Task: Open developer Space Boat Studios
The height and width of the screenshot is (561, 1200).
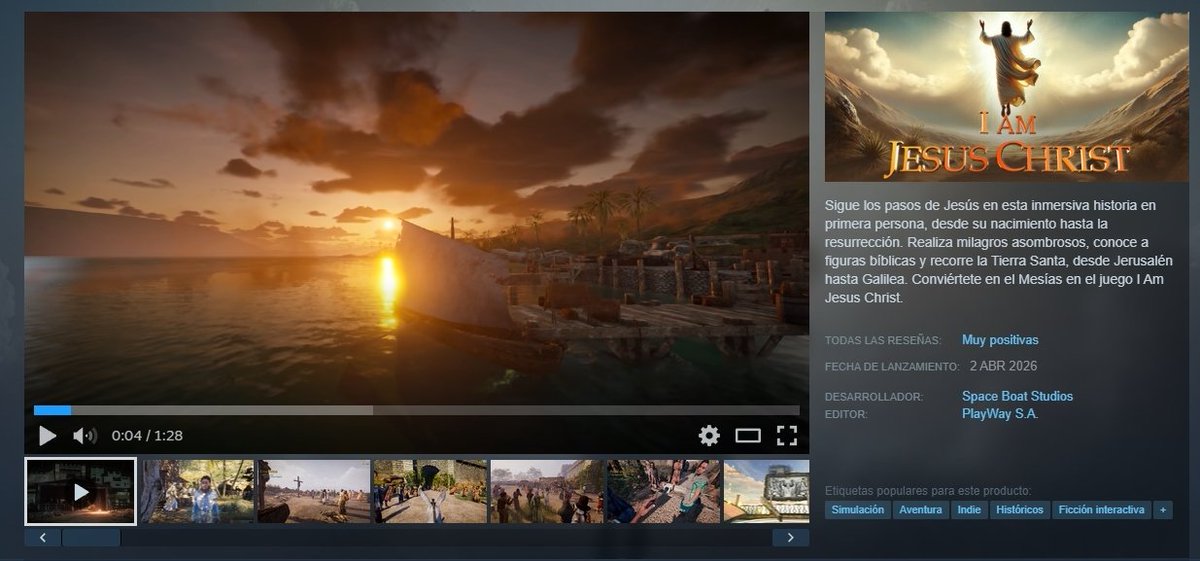Action: 1017,396
